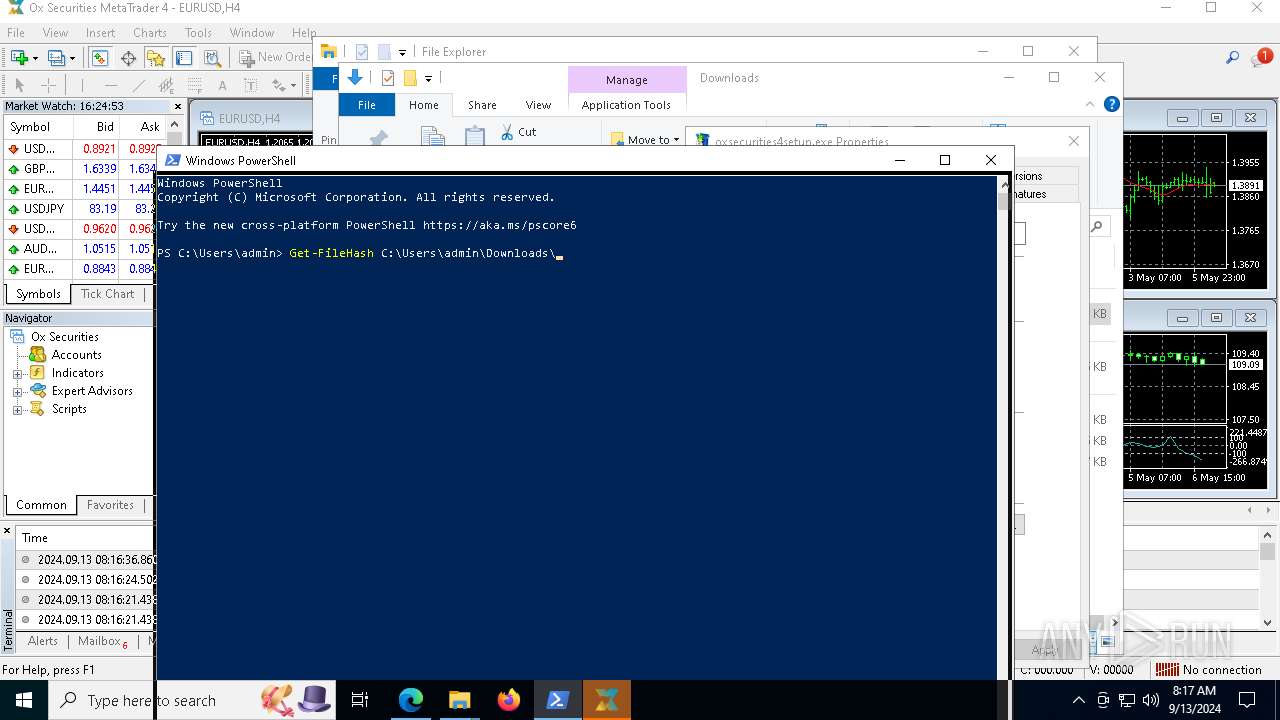Expand the Expert Advisors tree node
Screen dimensions: 1280x720
point(17,392)
